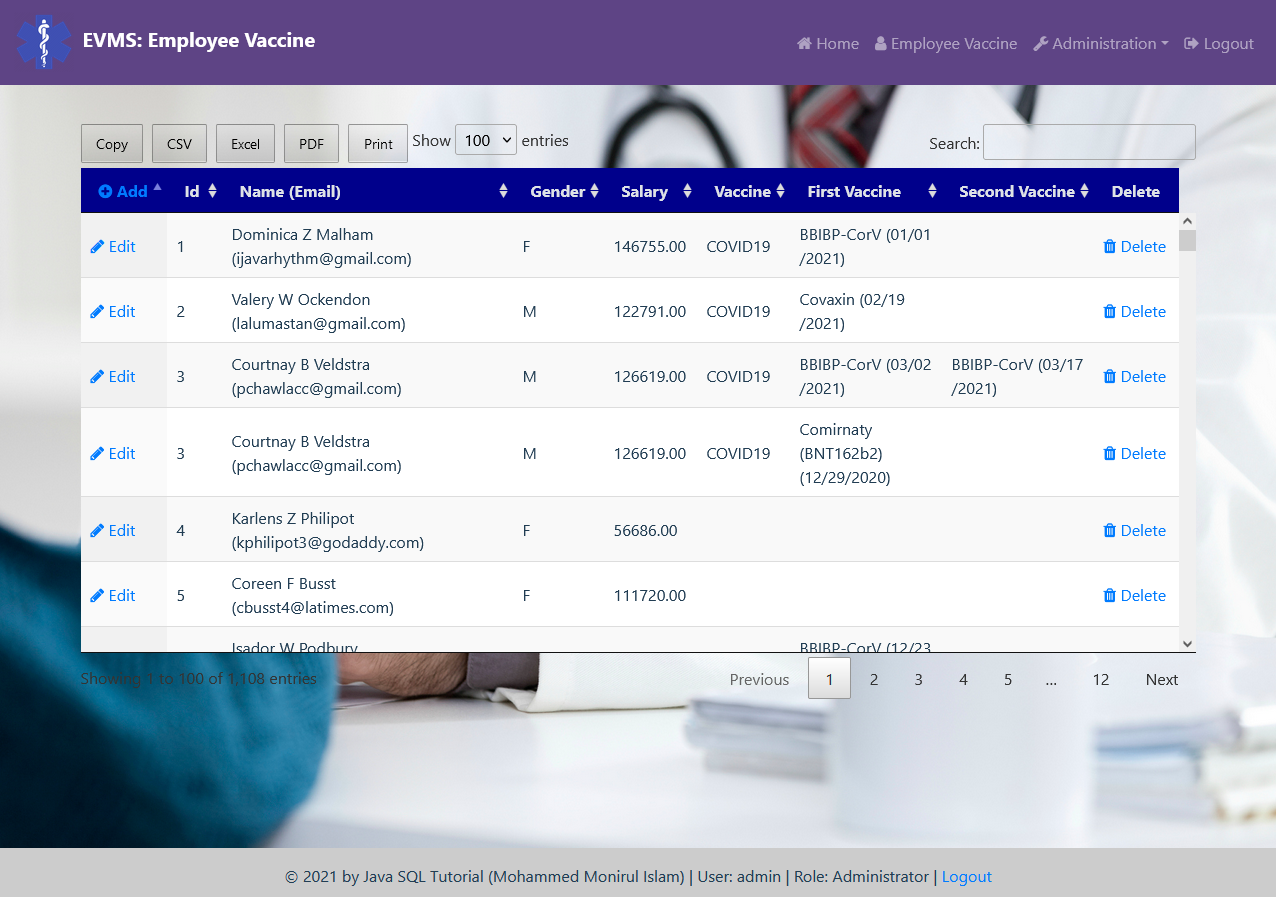Select the Employee Vaccine person icon
The image size is (1276, 897).
click(x=880, y=43)
